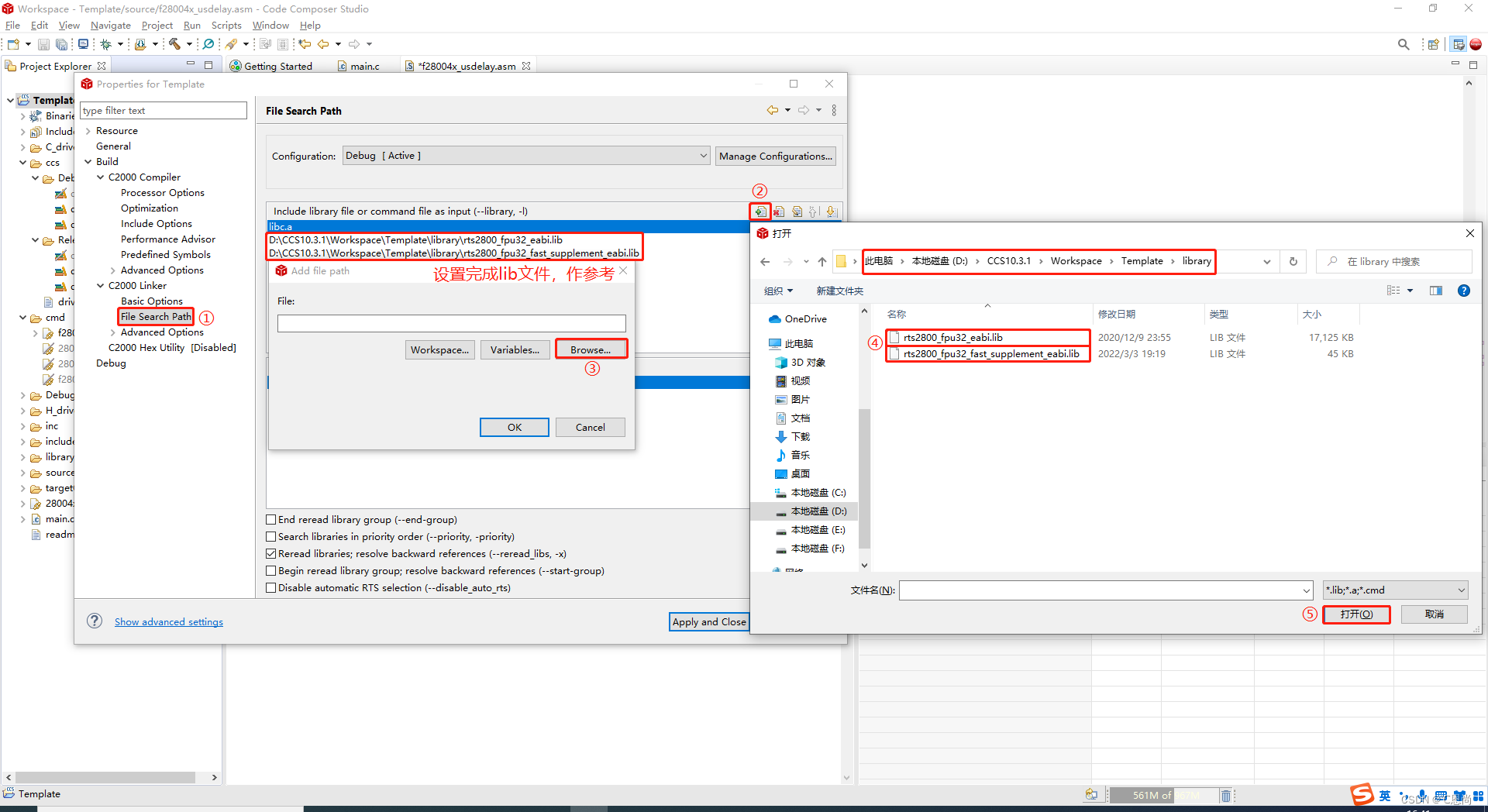
Task: Click the Up folder arrow in Open dialog
Action: (822, 262)
